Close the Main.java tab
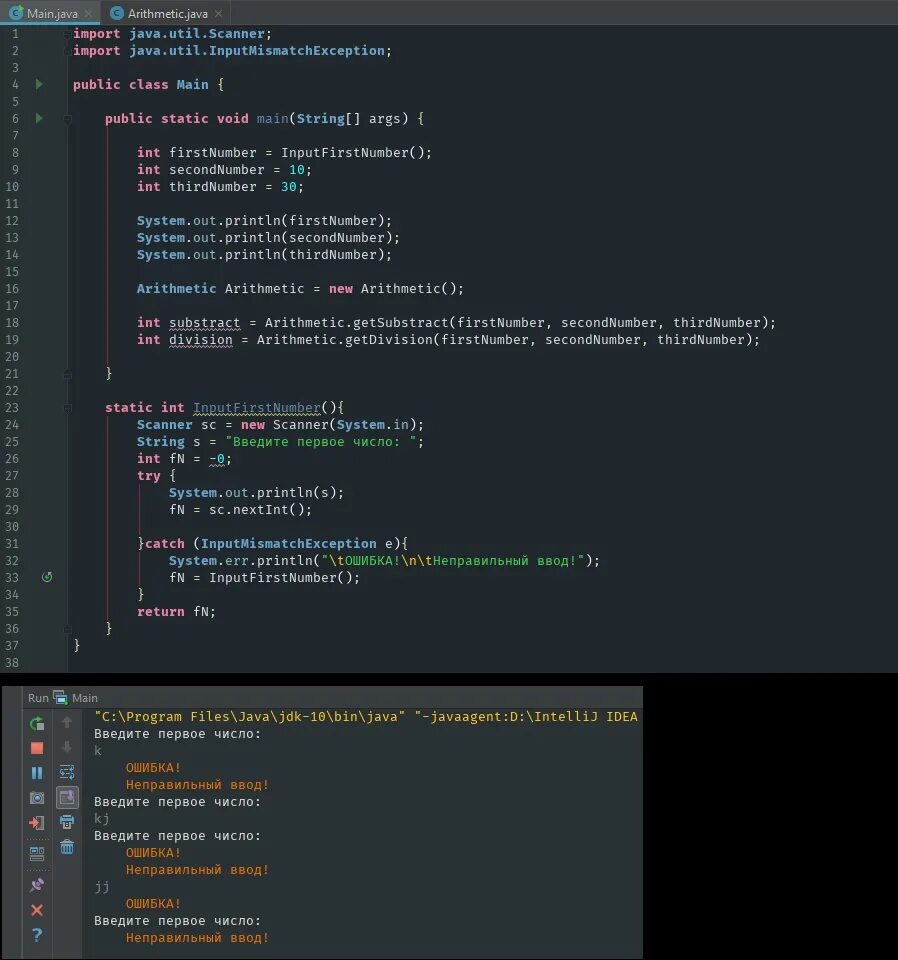 pyautogui.click(x=89, y=13)
